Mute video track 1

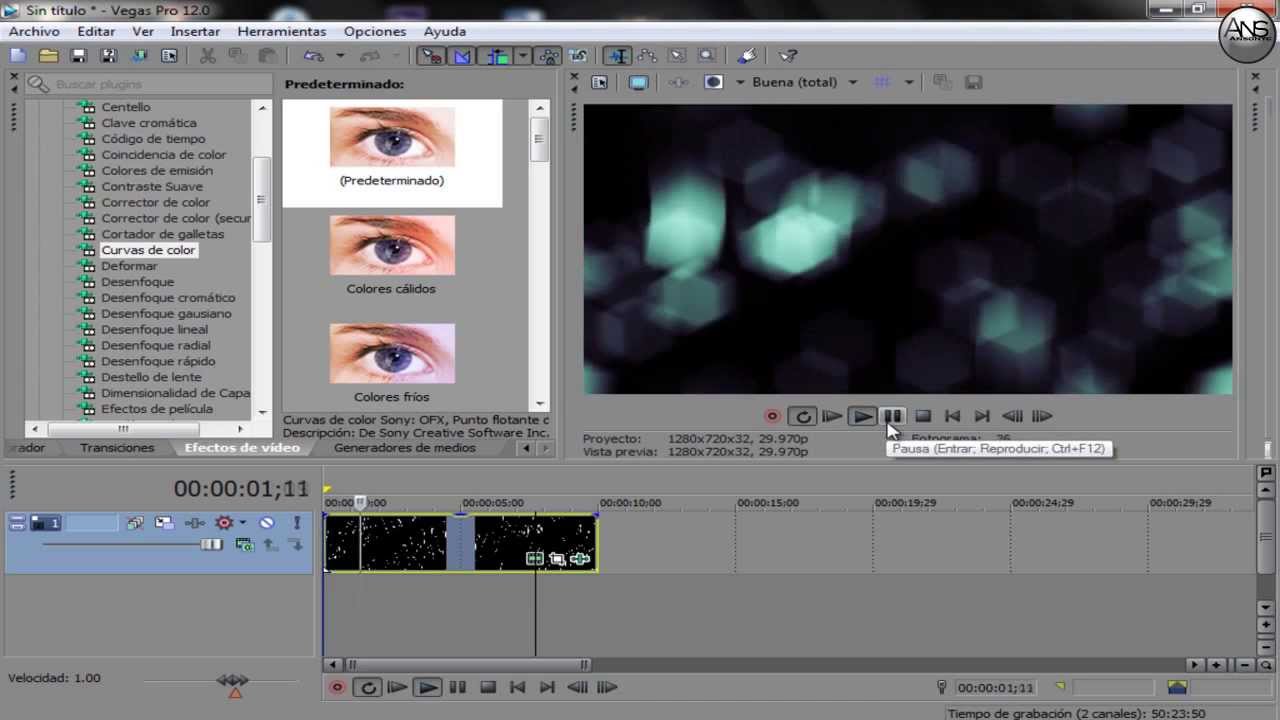[x=267, y=523]
